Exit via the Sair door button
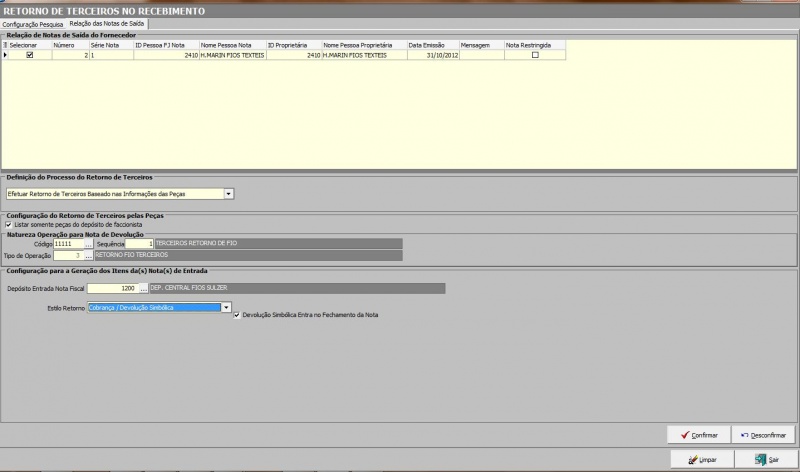 [x=766, y=459]
